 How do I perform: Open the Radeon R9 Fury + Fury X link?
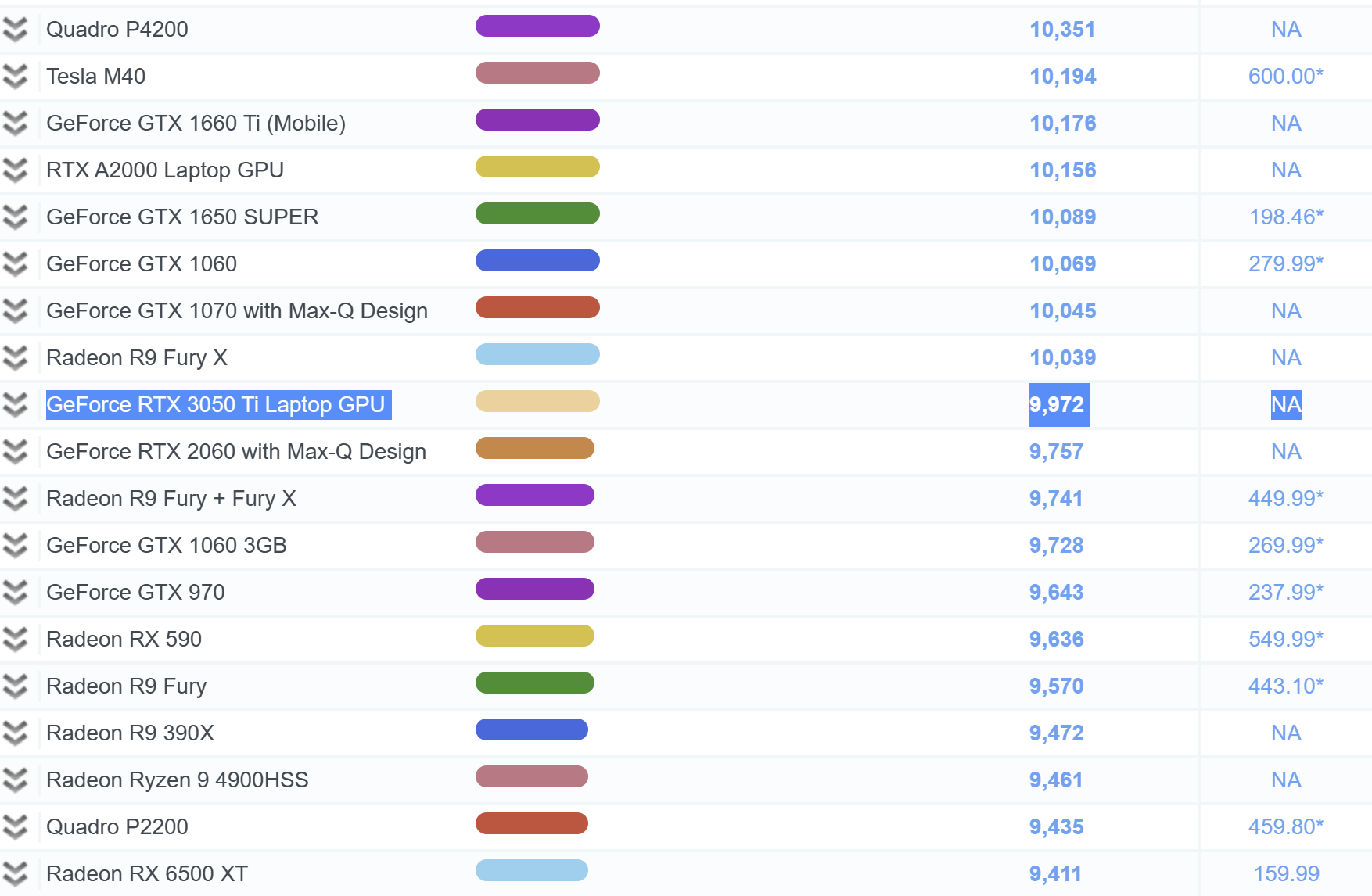(171, 499)
